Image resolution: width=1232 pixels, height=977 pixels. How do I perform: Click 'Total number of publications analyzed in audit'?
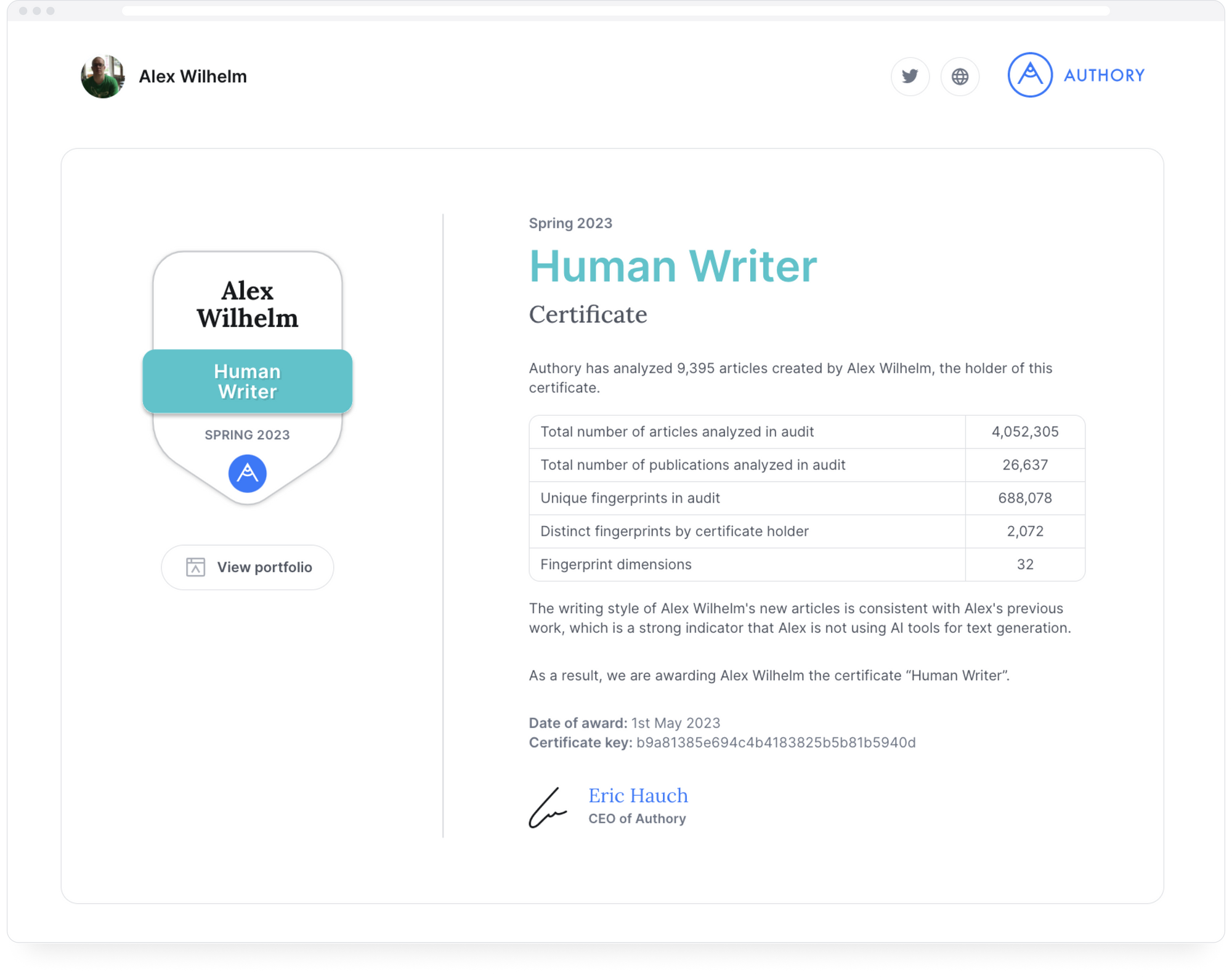[x=692, y=465]
